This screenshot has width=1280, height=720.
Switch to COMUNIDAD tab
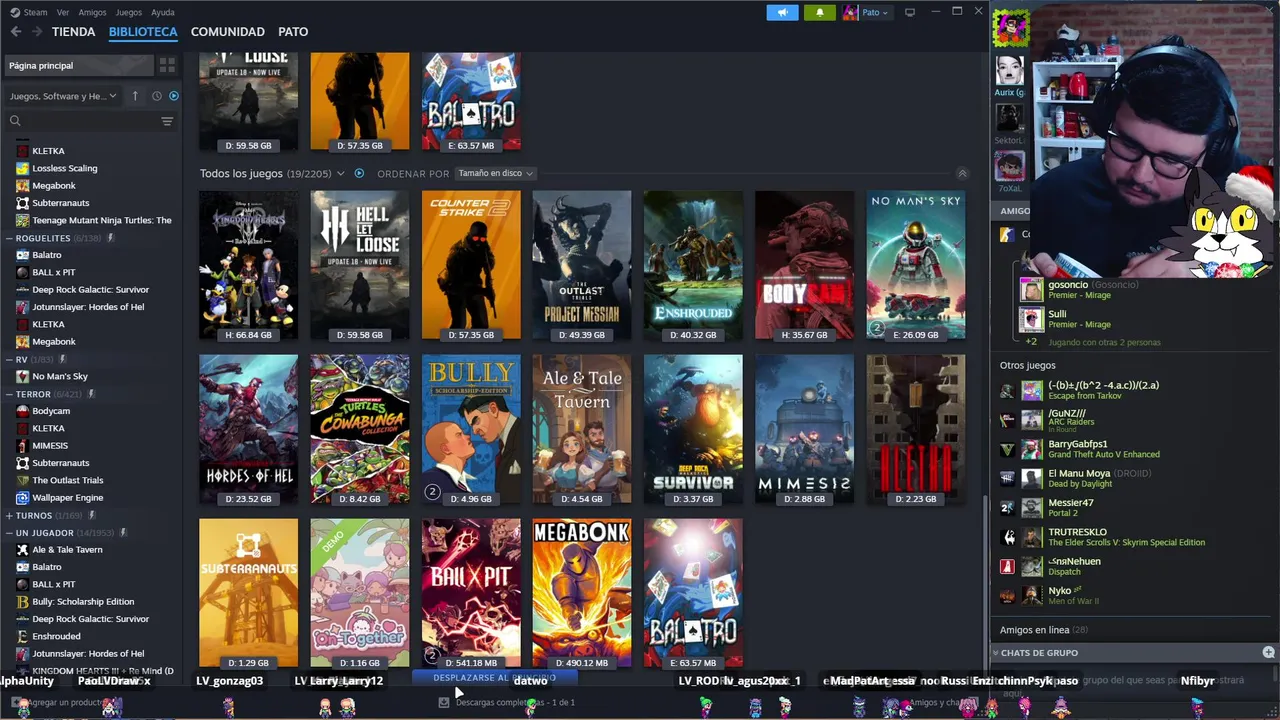pos(228,32)
